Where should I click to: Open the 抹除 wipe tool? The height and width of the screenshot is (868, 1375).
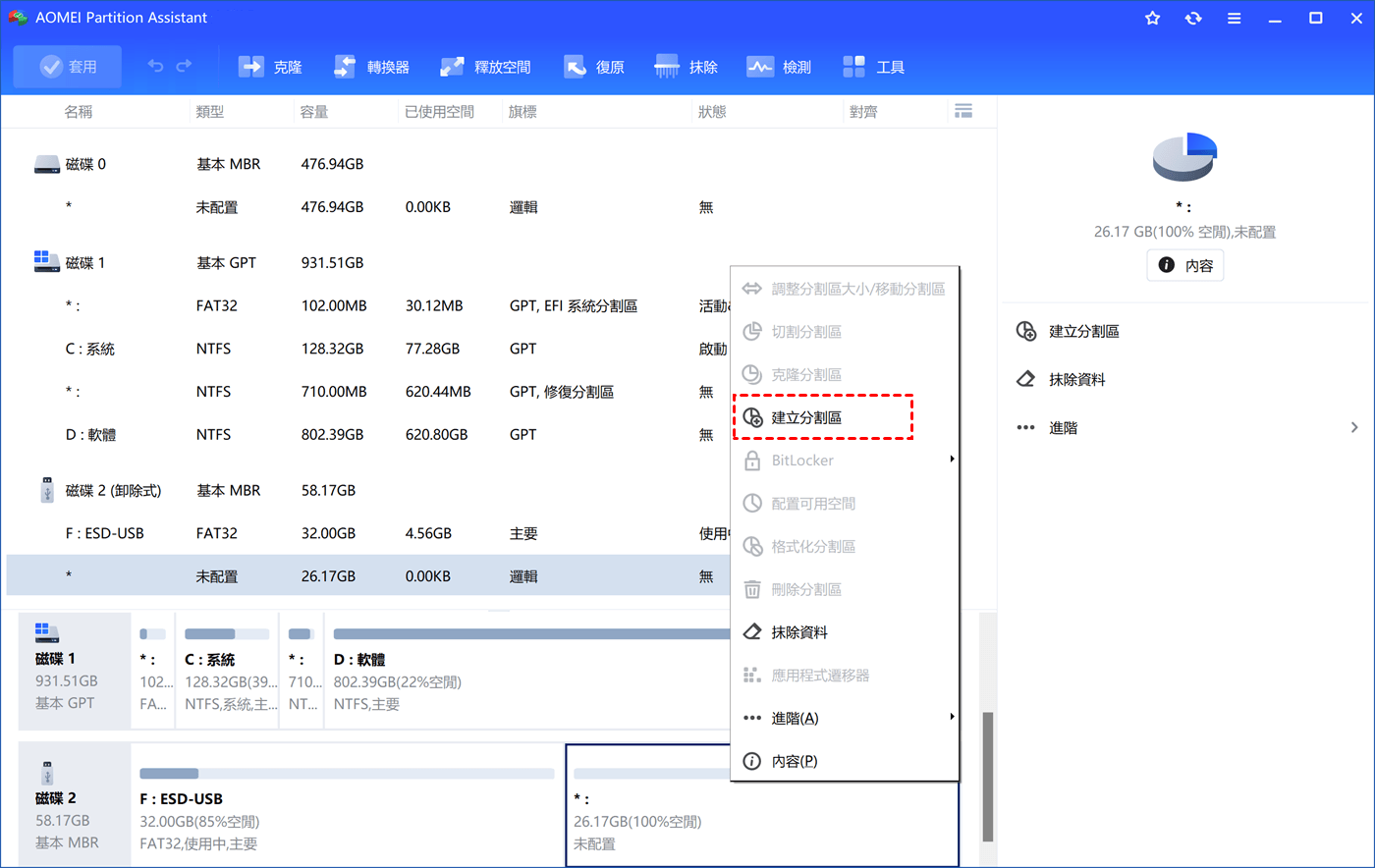[x=686, y=67]
